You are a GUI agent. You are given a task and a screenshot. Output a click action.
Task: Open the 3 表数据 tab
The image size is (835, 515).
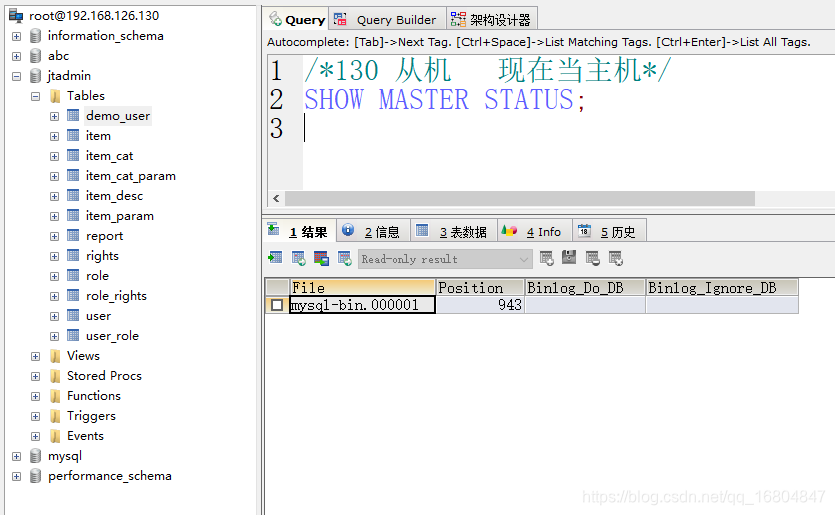454,232
